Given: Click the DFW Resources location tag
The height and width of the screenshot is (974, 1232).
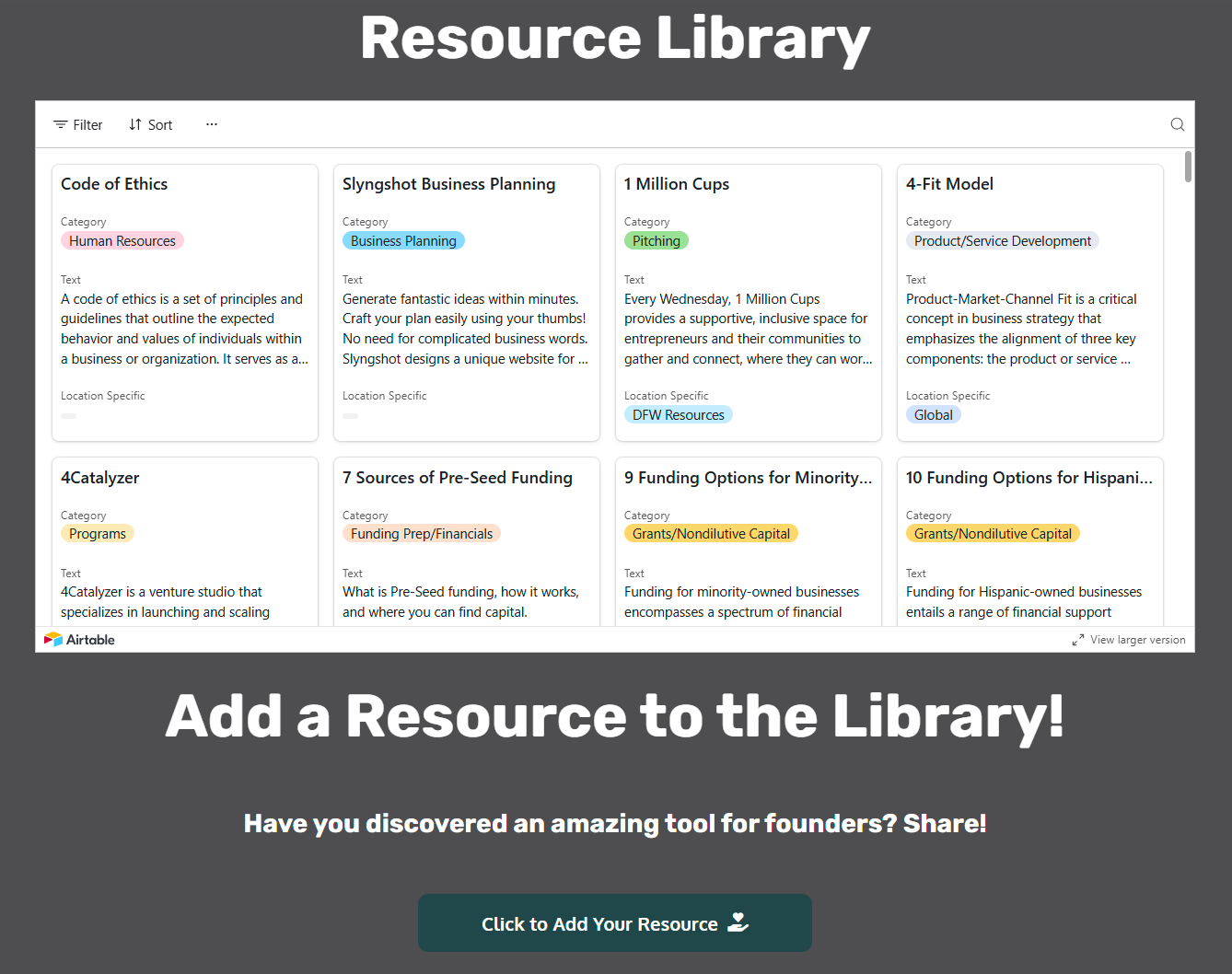Looking at the screenshot, I should pyautogui.click(x=679, y=415).
